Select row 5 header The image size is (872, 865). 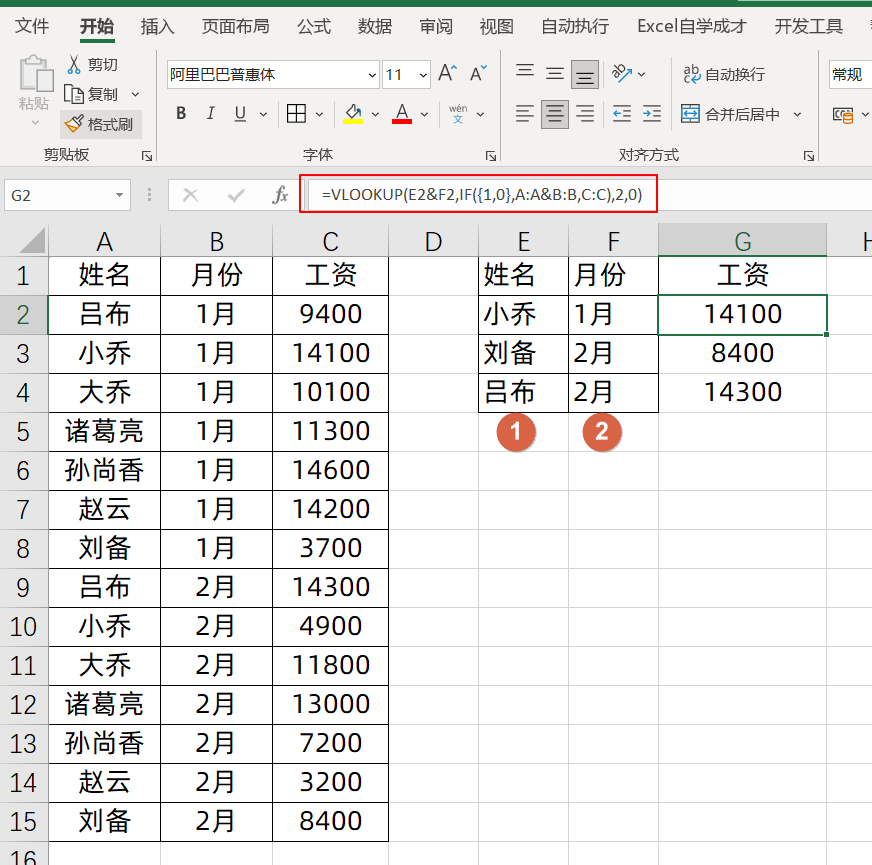[x=23, y=432]
